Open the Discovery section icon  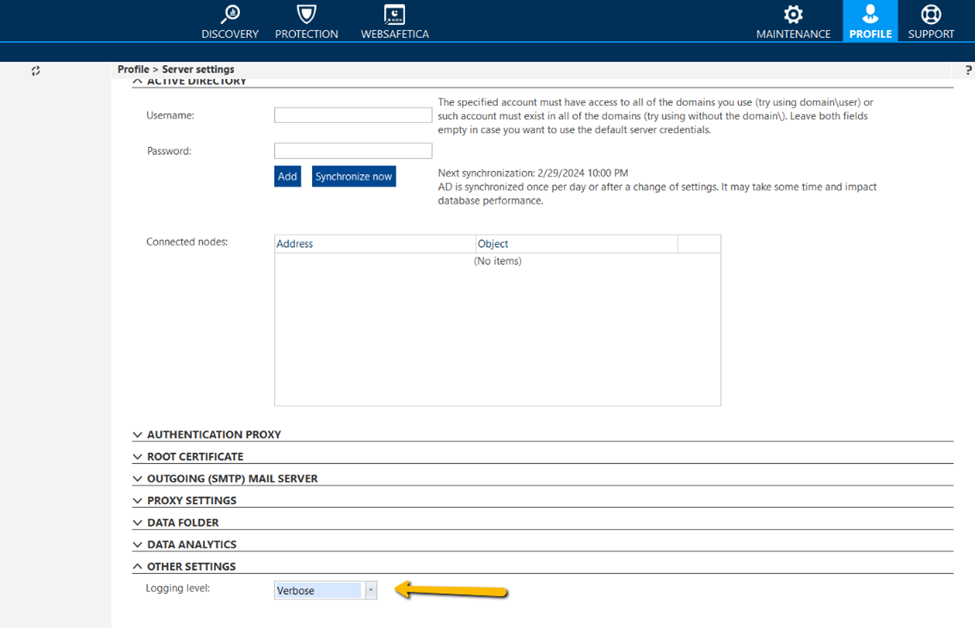point(229,20)
